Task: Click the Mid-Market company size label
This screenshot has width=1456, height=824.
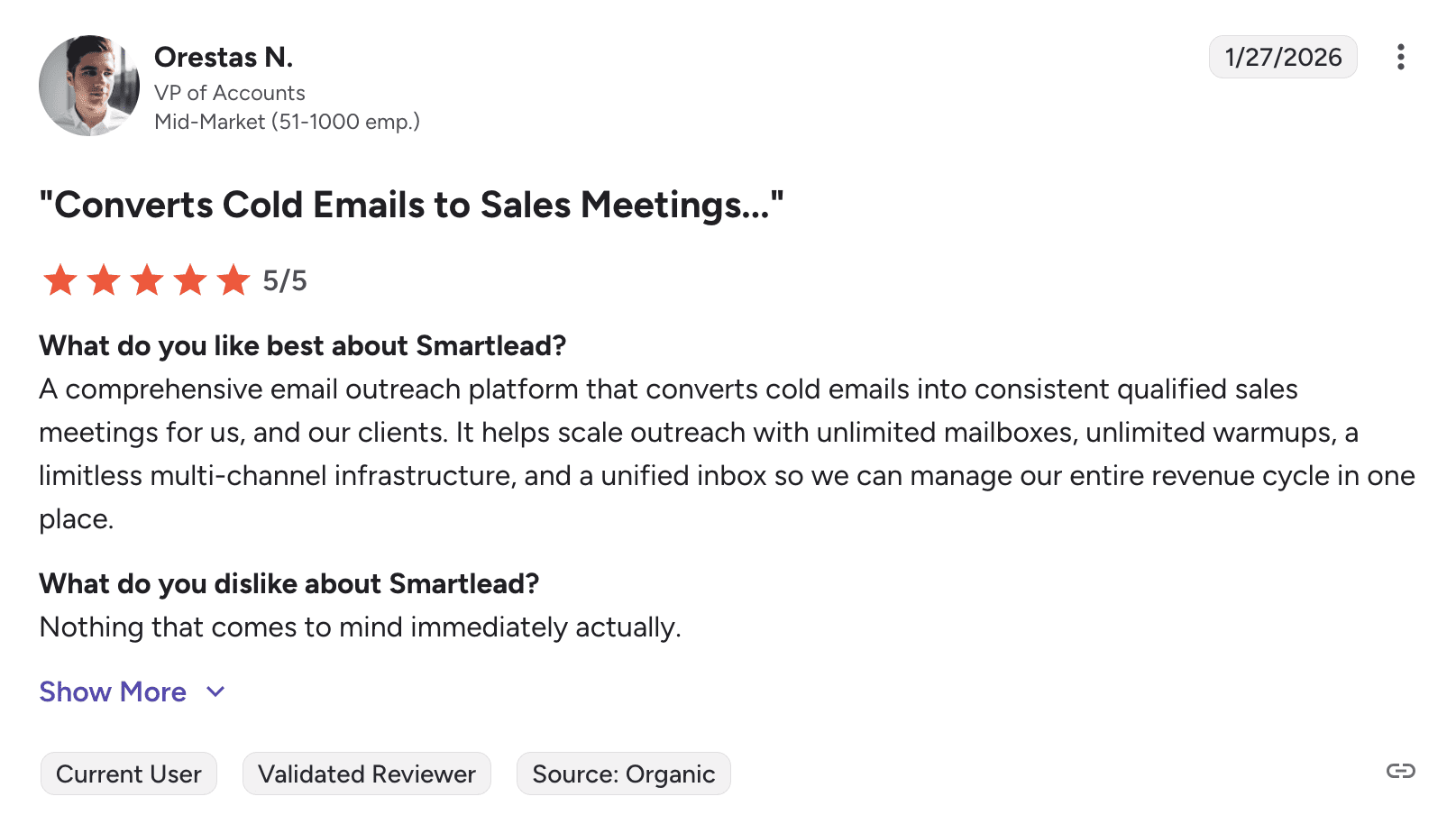Action: 287,122
